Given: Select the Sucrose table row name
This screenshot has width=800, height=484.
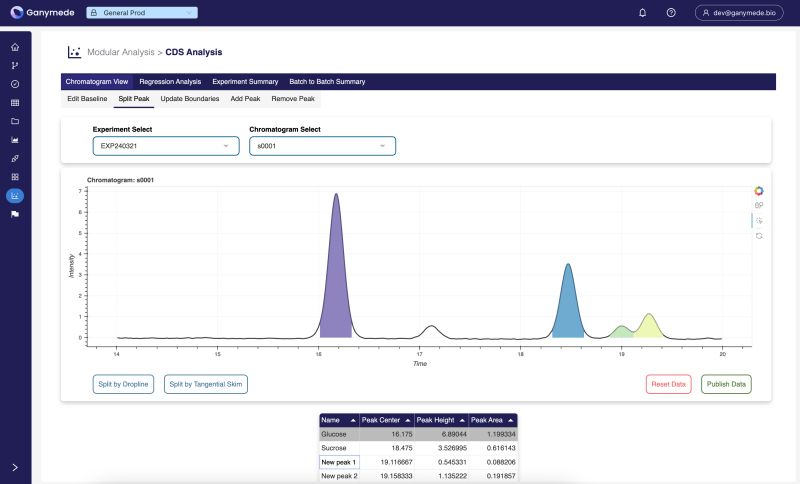Looking at the screenshot, I should [x=339, y=448].
